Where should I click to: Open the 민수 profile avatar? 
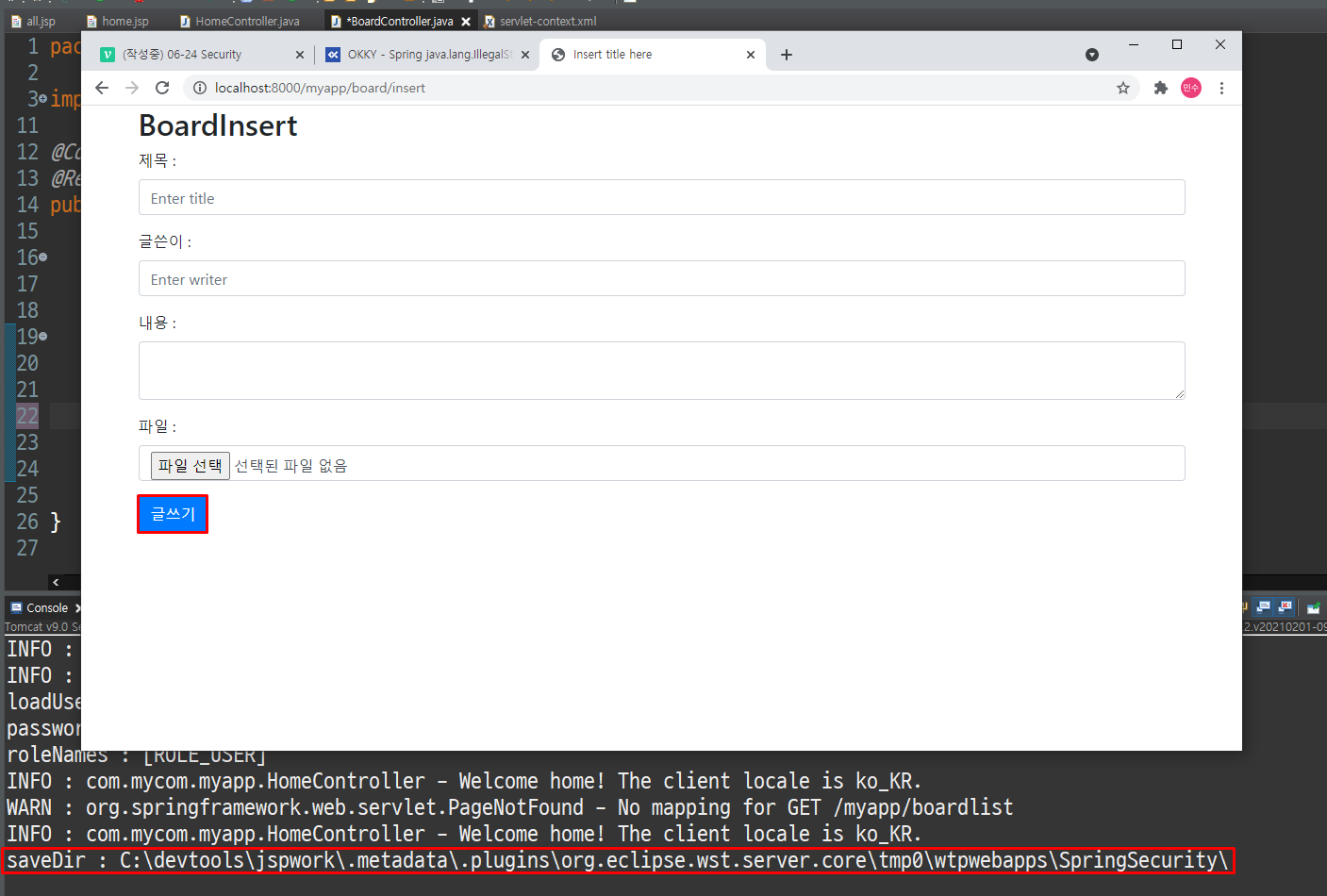point(1191,88)
